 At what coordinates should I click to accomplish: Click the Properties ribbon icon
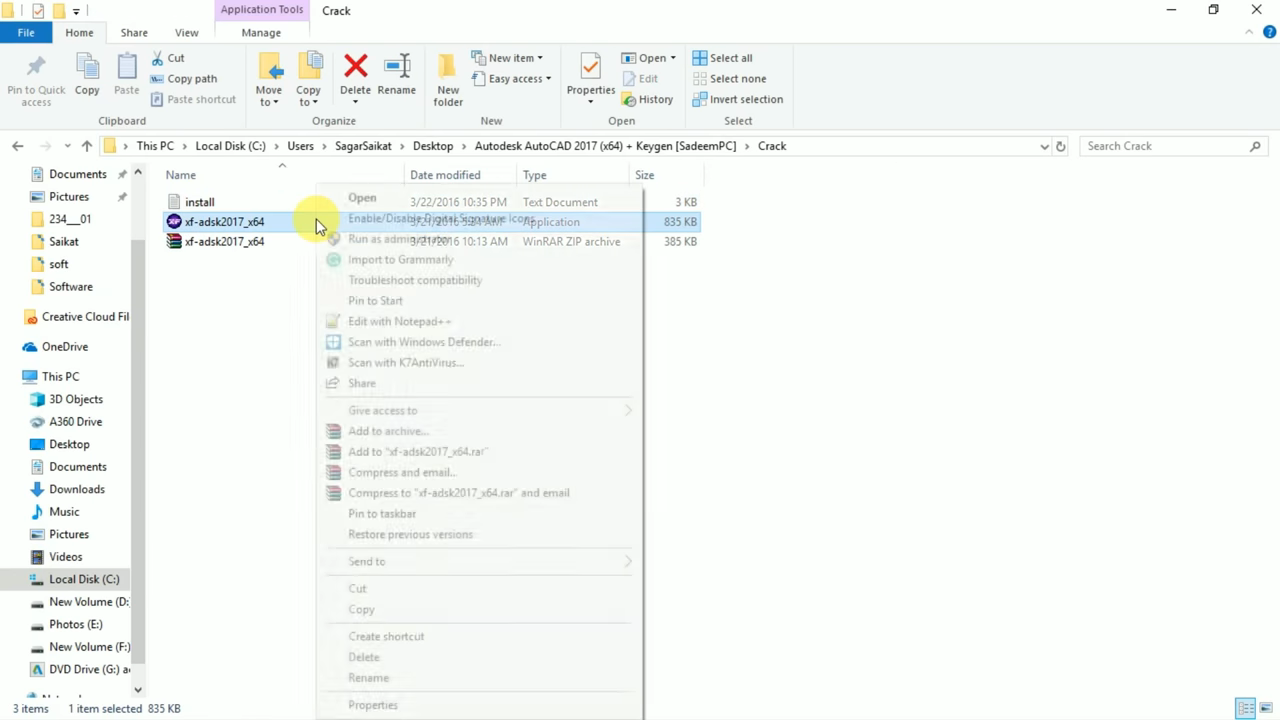click(591, 66)
